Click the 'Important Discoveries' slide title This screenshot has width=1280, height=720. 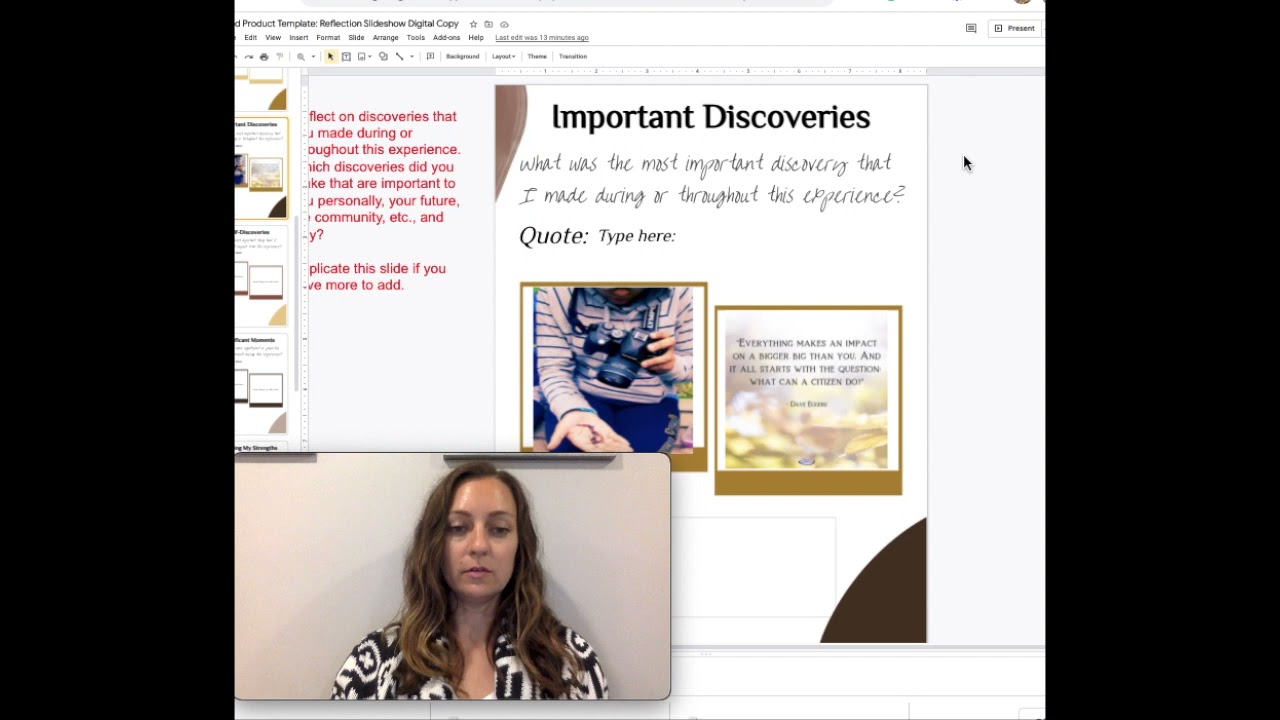[x=711, y=118]
